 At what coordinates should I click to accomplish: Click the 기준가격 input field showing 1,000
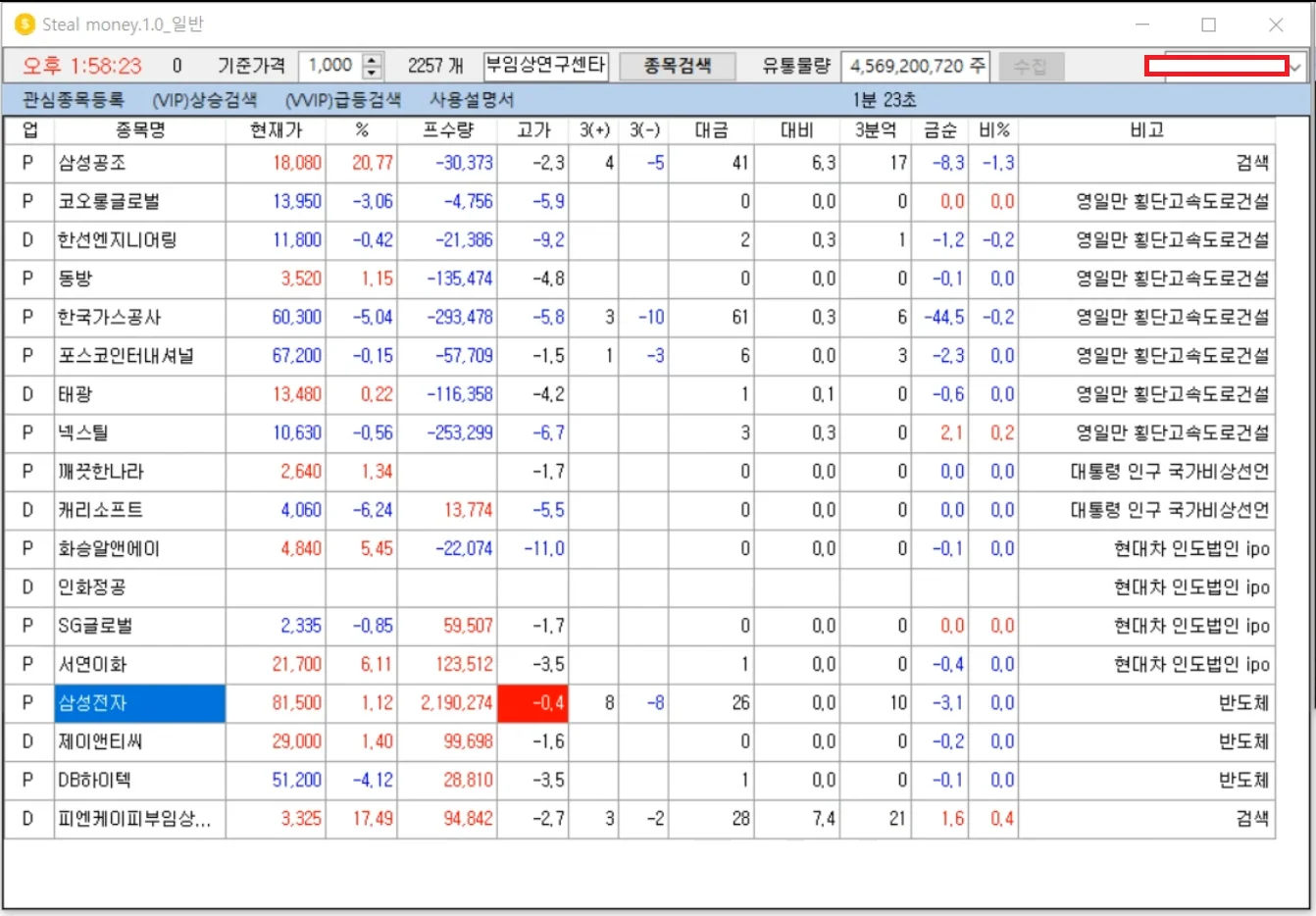[x=330, y=66]
